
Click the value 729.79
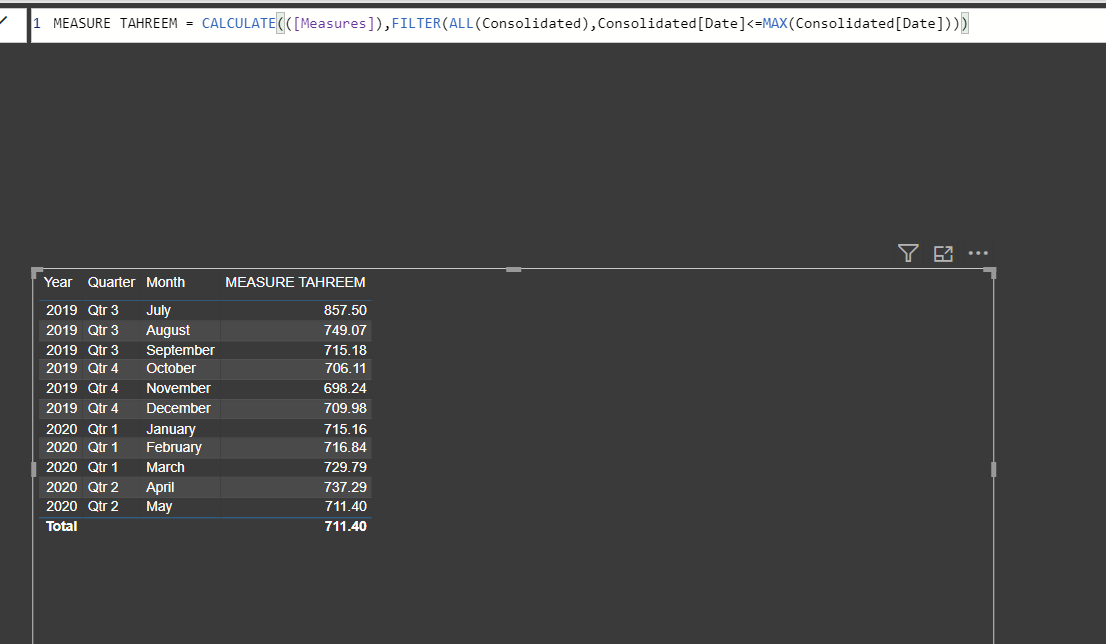click(345, 467)
